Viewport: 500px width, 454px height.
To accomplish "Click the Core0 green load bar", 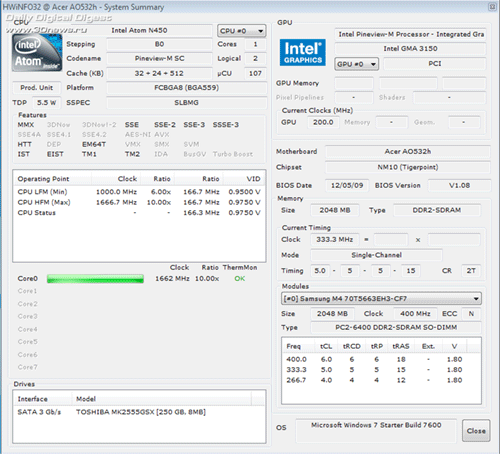I will pyautogui.click(x=95, y=279).
